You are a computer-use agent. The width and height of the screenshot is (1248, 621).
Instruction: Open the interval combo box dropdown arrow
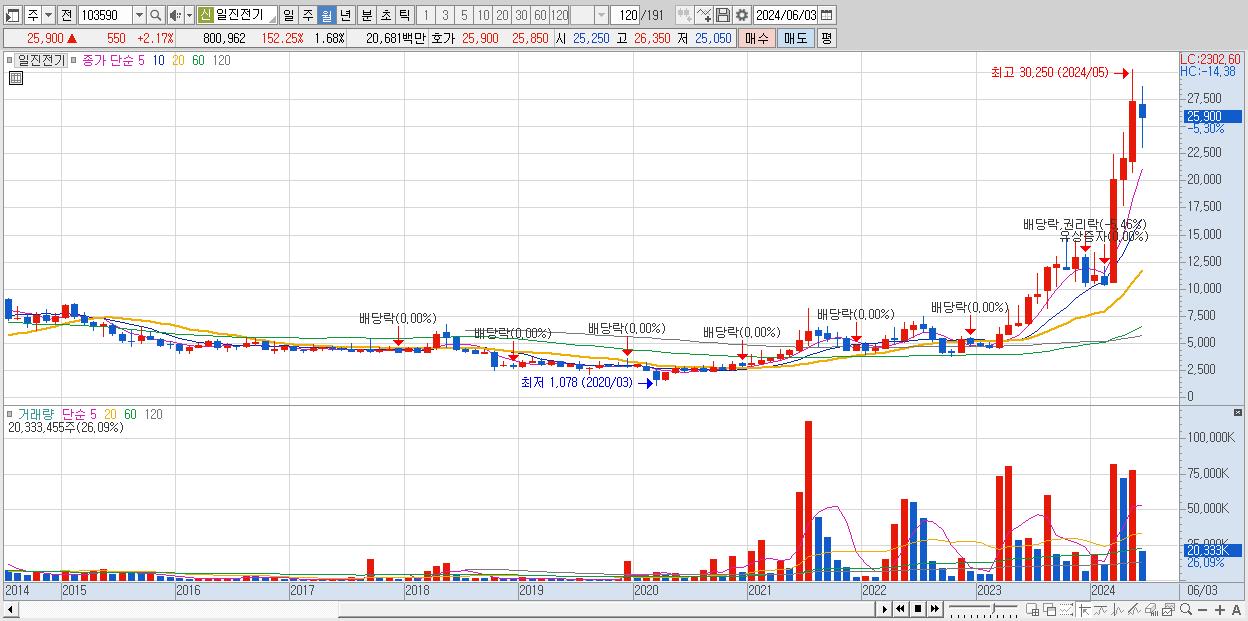pyautogui.click(x=601, y=15)
